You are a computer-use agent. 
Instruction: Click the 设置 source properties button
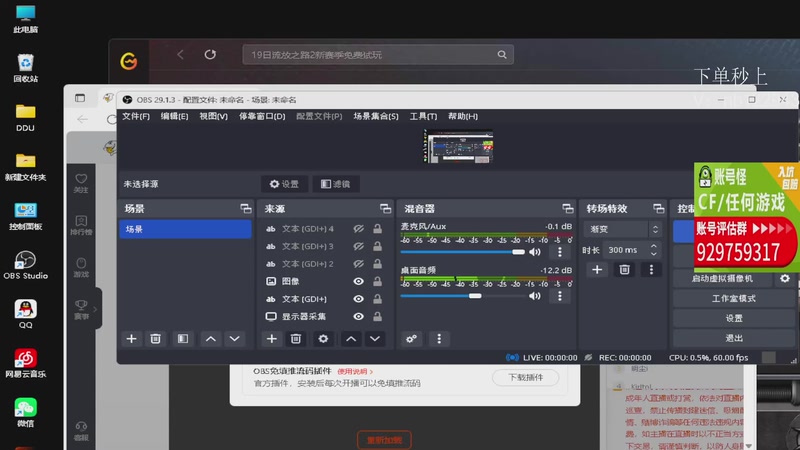pyautogui.click(x=284, y=184)
